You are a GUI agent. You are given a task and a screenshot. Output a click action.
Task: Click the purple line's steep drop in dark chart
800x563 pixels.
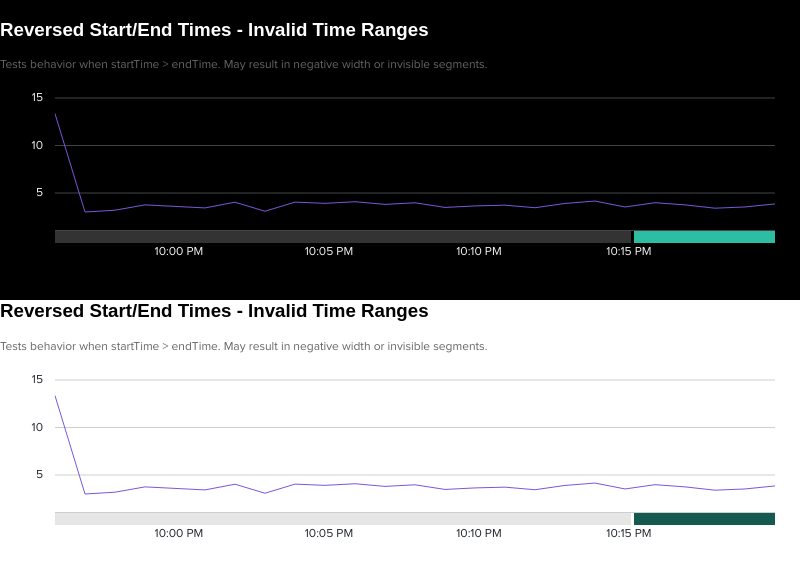coord(70,163)
